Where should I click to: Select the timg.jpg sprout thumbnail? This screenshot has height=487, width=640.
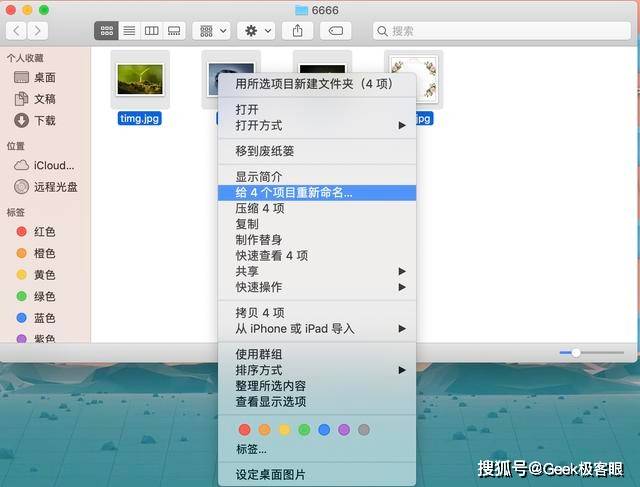pyautogui.click(x=140, y=79)
